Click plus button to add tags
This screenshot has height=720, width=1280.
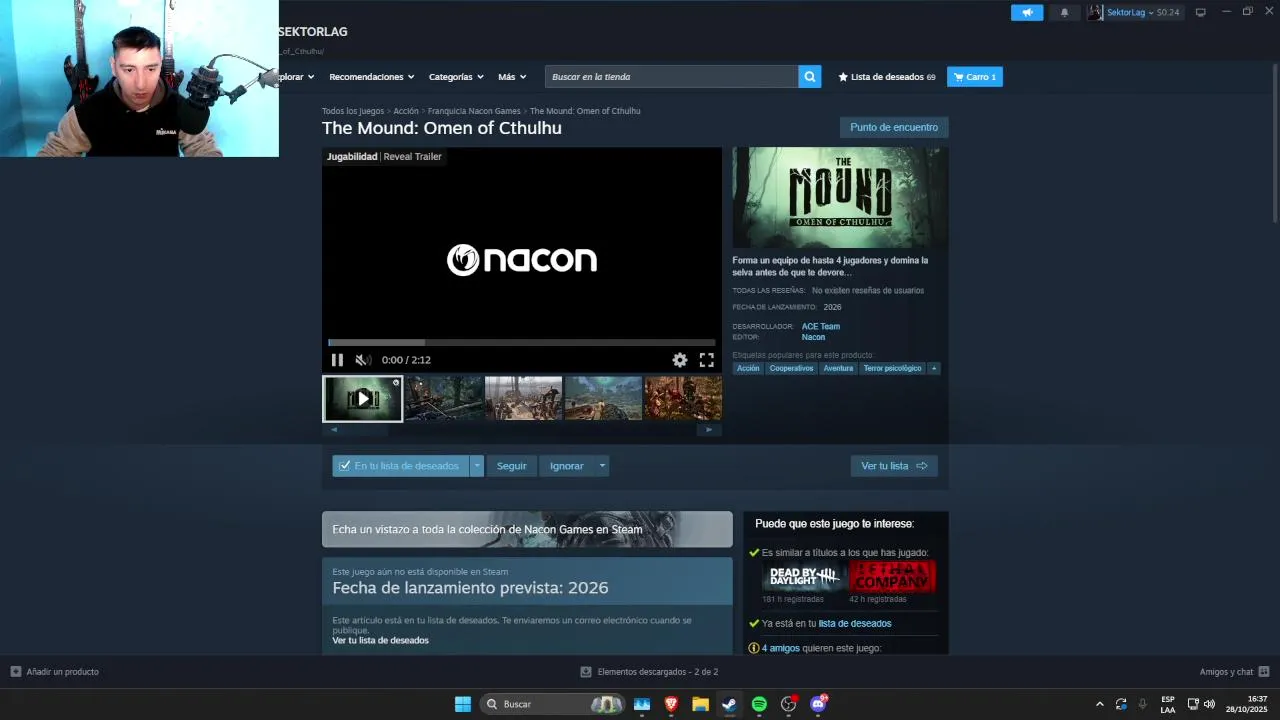click(934, 368)
